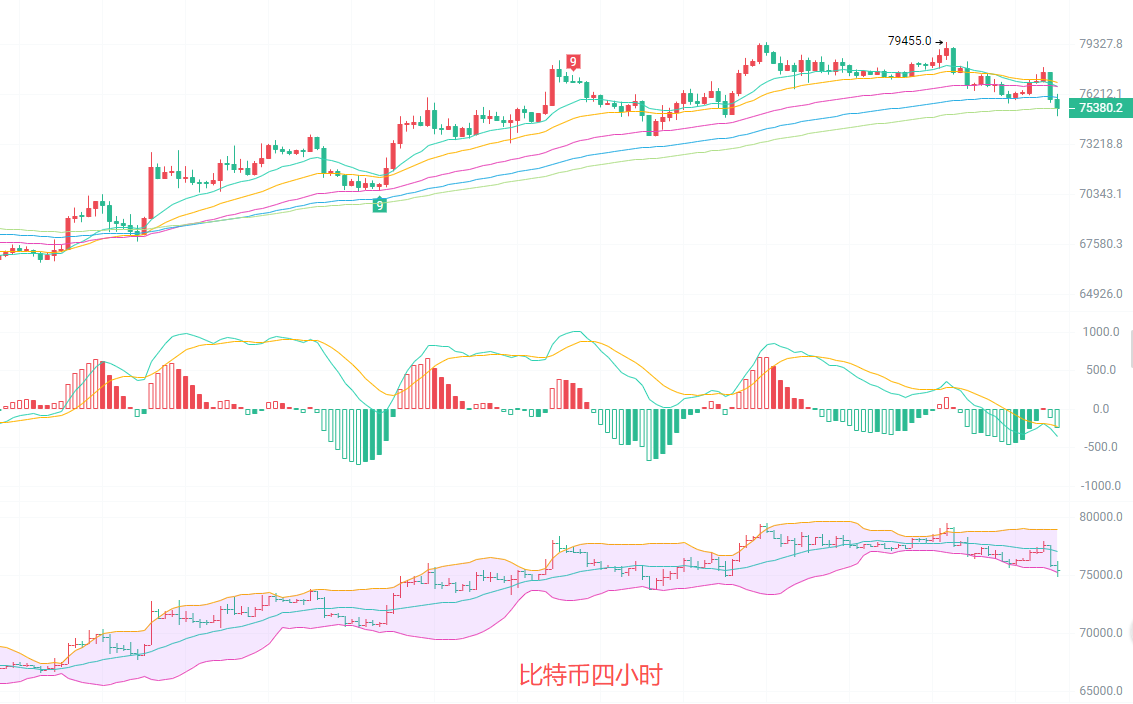The image size is (1133, 704).
Task: Click the -500.0 MACD axis label
Action: point(1103,447)
